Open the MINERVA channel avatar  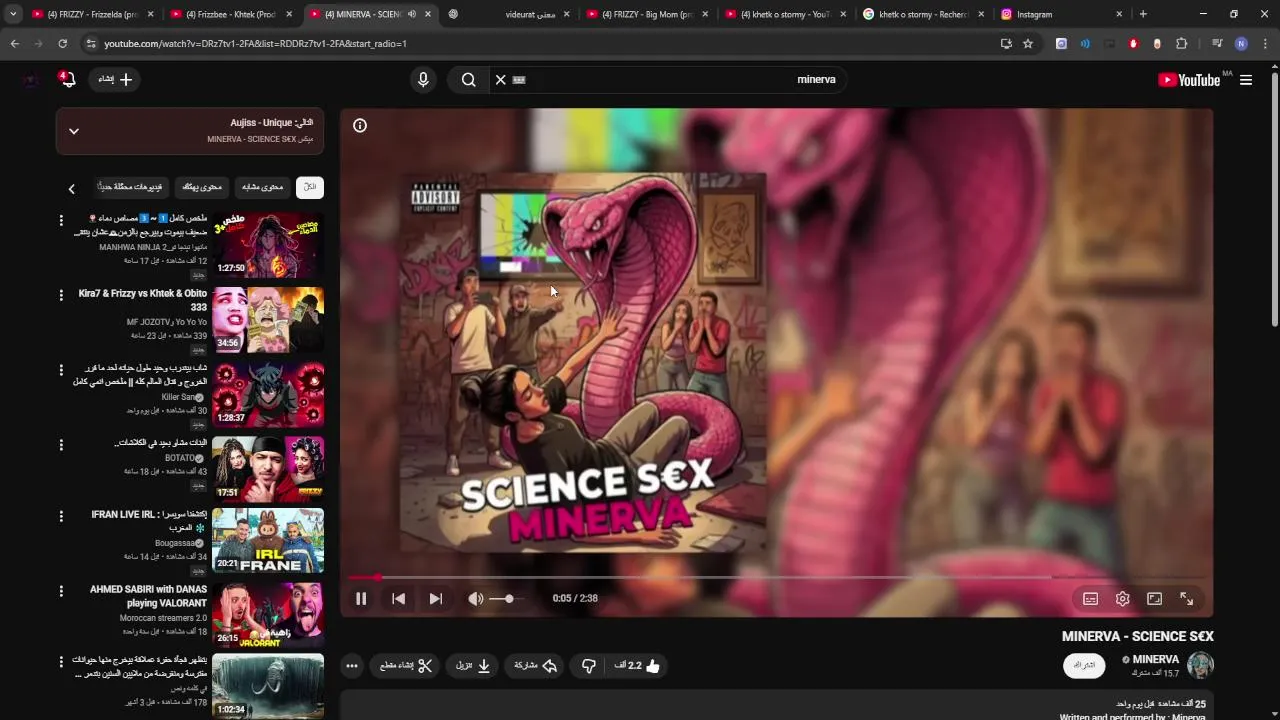tap(1200, 665)
